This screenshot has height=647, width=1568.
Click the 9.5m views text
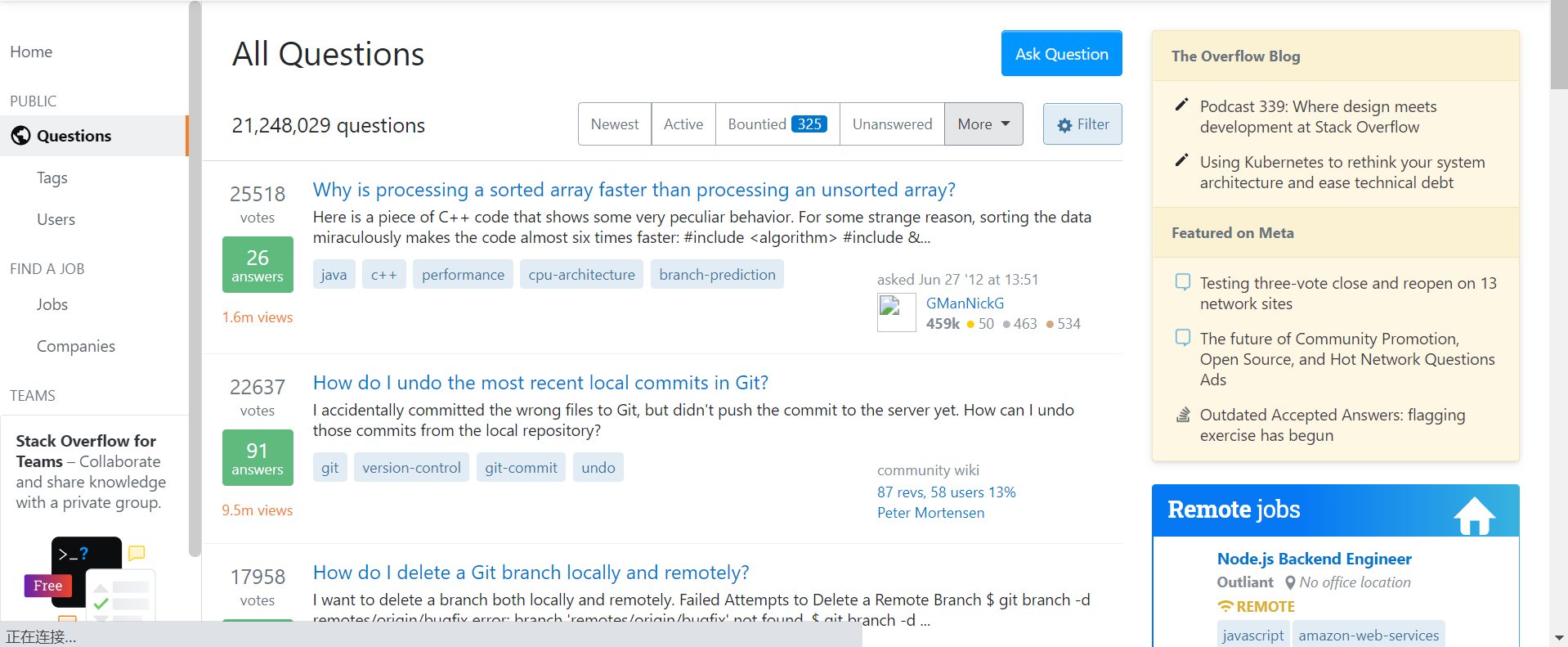258,510
